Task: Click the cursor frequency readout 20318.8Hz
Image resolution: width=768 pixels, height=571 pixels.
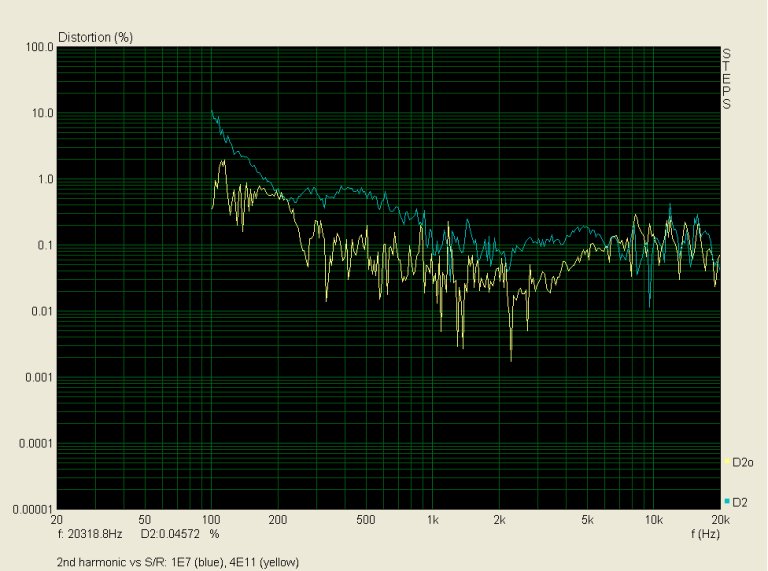Action: (95, 534)
